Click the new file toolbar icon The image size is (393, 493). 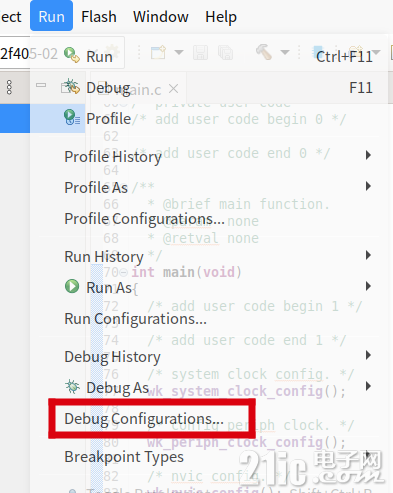(158, 52)
